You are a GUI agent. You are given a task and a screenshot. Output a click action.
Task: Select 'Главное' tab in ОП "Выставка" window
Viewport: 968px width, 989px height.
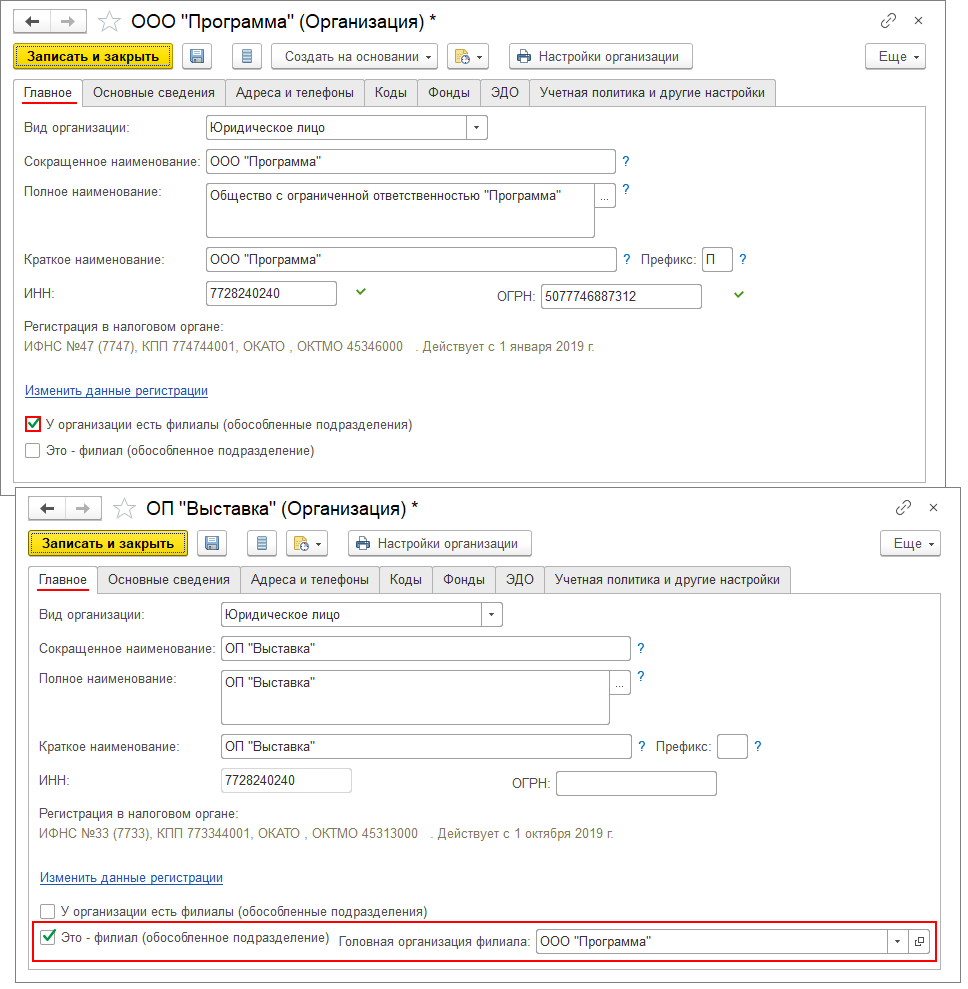[x=62, y=580]
